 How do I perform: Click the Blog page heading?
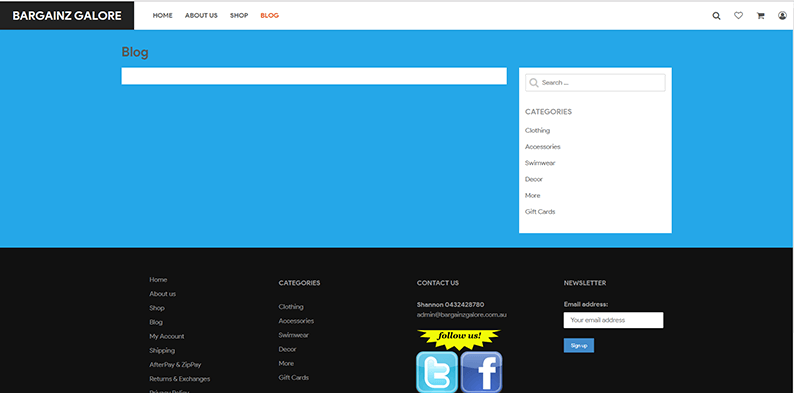(135, 52)
